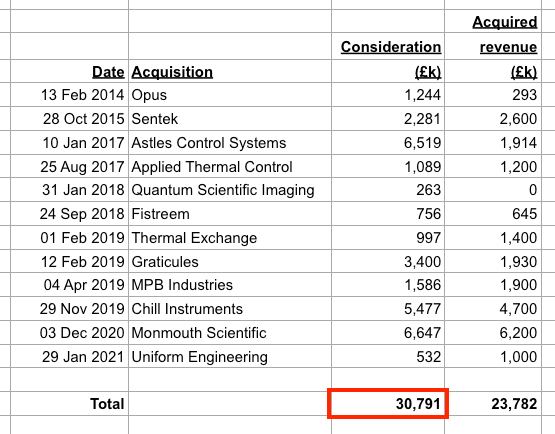Click the Acquired header cell

click(x=493, y=21)
